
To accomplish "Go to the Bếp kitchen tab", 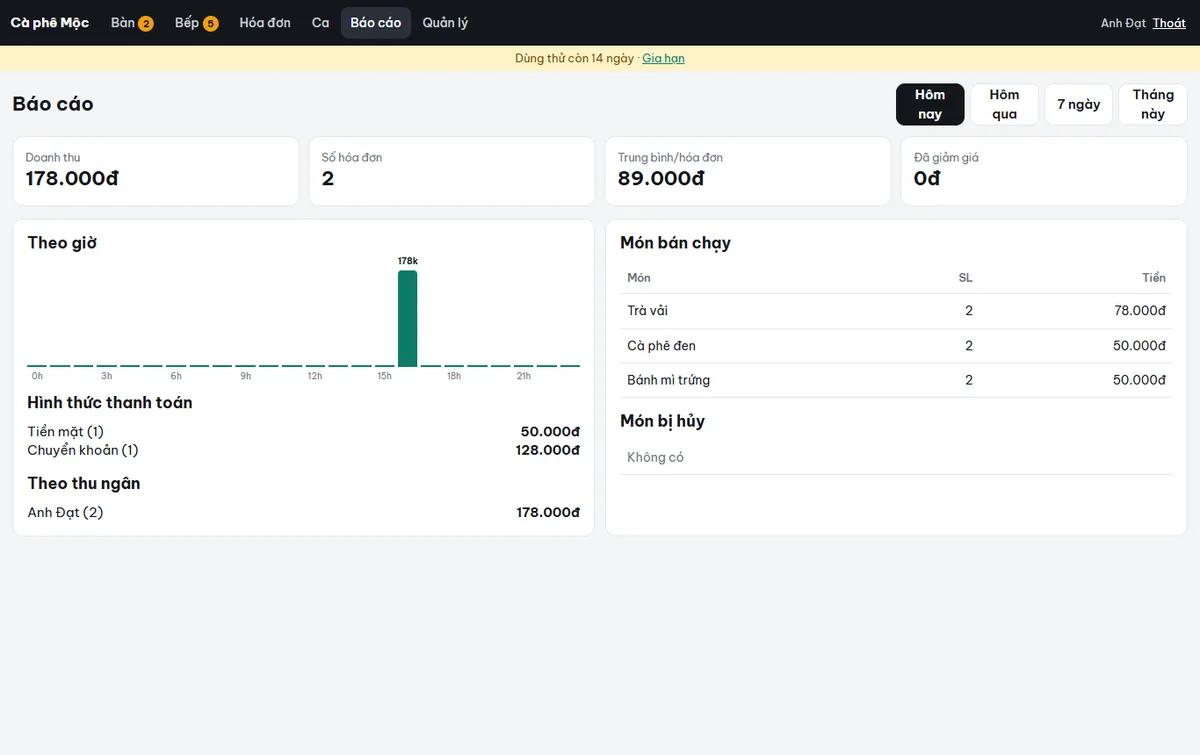I will (196, 23).
